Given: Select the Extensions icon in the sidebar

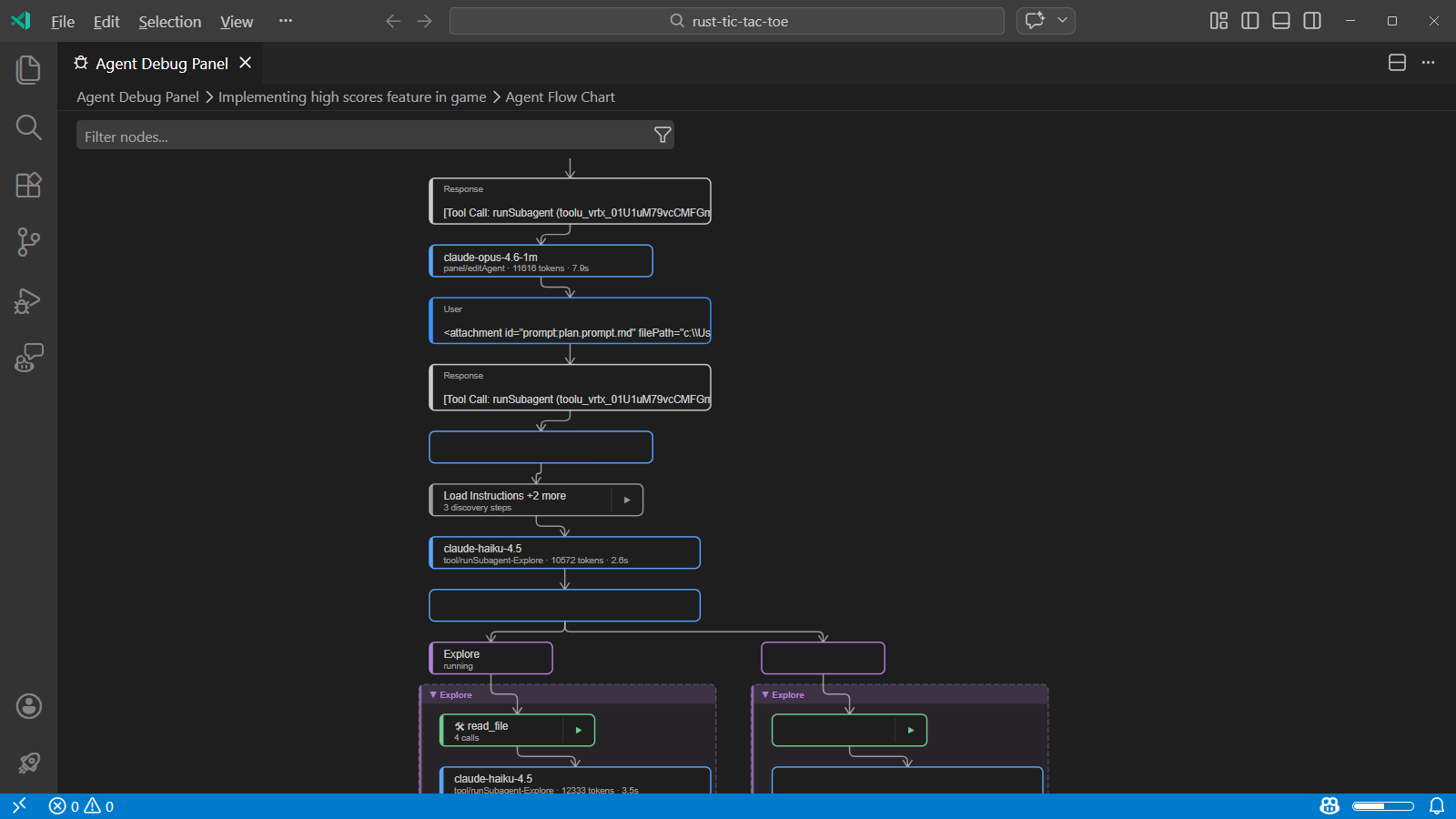Looking at the screenshot, I should point(27,185).
